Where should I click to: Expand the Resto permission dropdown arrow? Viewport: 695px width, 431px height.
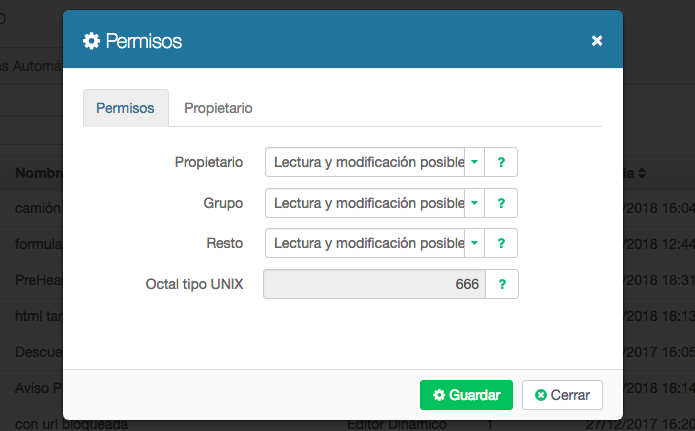[x=474, y=243]
